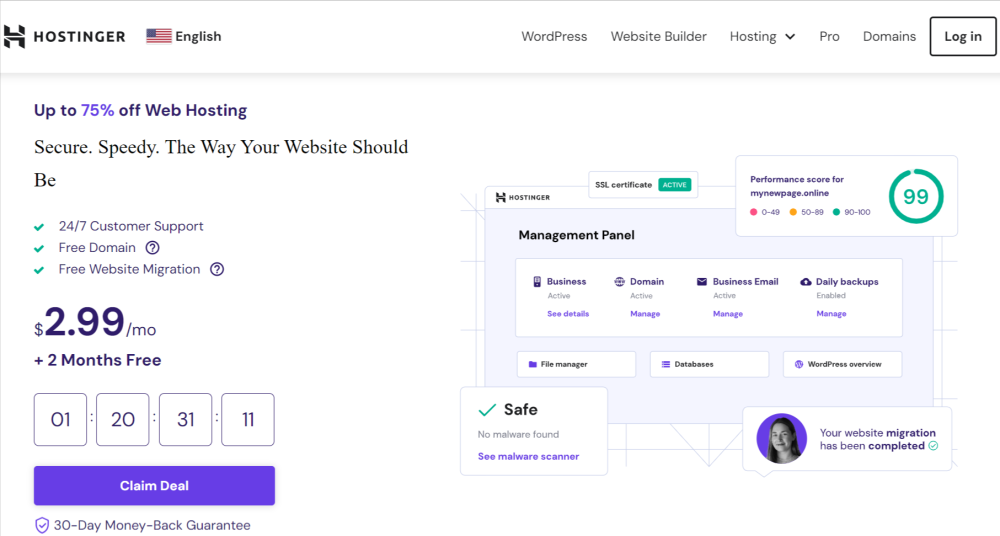The image size is (1000, 536).
Task: Click the Databases list icon
Action: [x=665, y=364]
